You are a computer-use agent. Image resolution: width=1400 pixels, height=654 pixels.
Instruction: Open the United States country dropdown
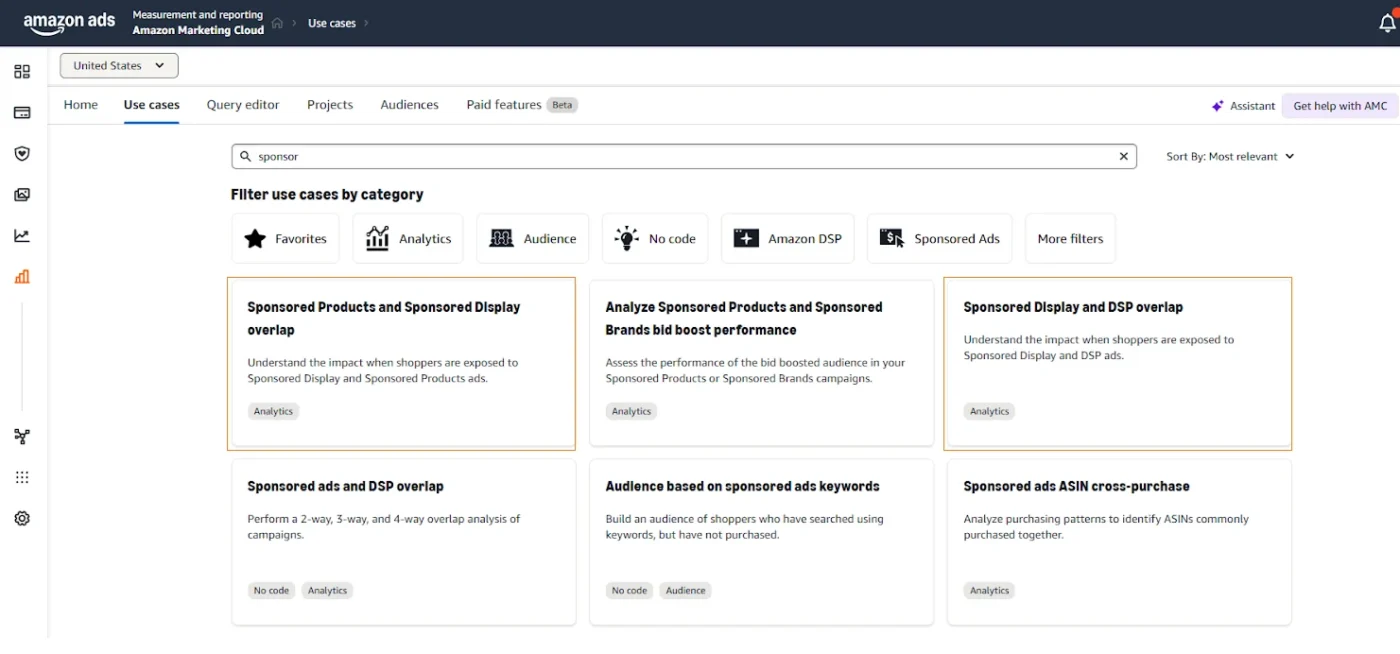pyautogui.click(x=118, y=65)
